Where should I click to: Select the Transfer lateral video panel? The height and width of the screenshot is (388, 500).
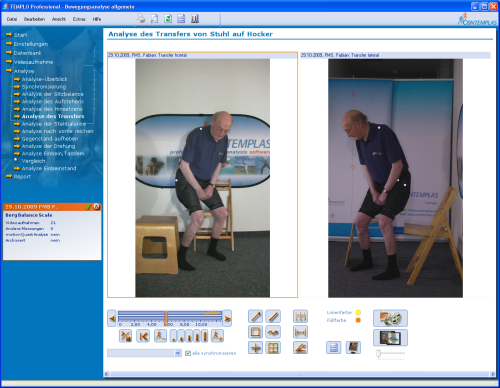tap(395, 175)
